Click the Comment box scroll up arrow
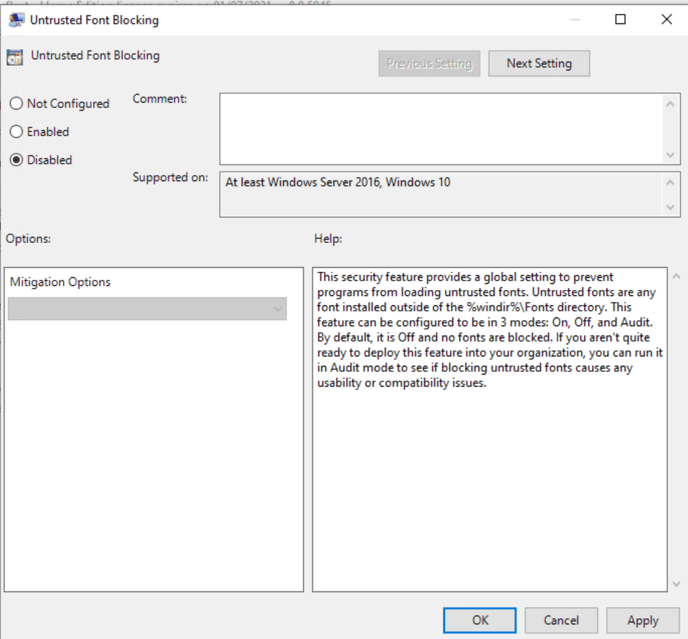 click(671, 101)
